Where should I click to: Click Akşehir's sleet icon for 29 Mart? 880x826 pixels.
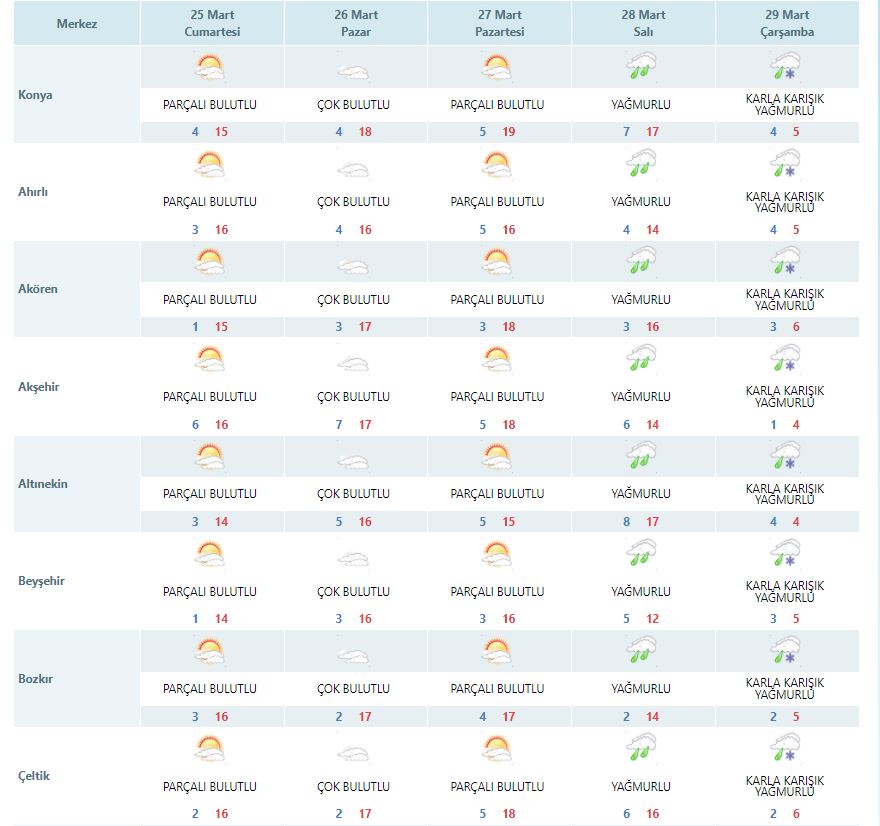[785, 360]
